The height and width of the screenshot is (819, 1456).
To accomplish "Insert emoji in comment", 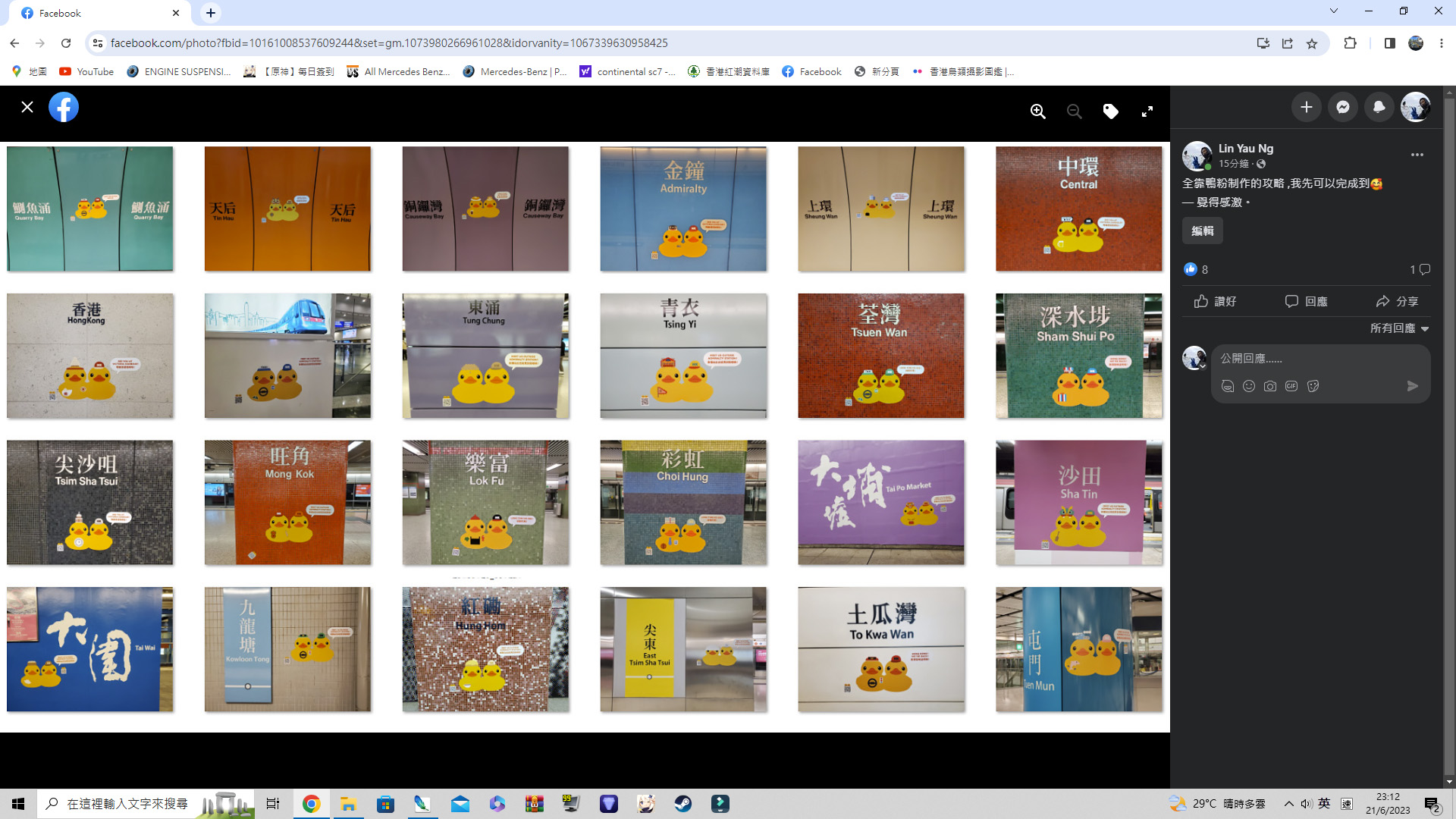I will [1249, 386].
